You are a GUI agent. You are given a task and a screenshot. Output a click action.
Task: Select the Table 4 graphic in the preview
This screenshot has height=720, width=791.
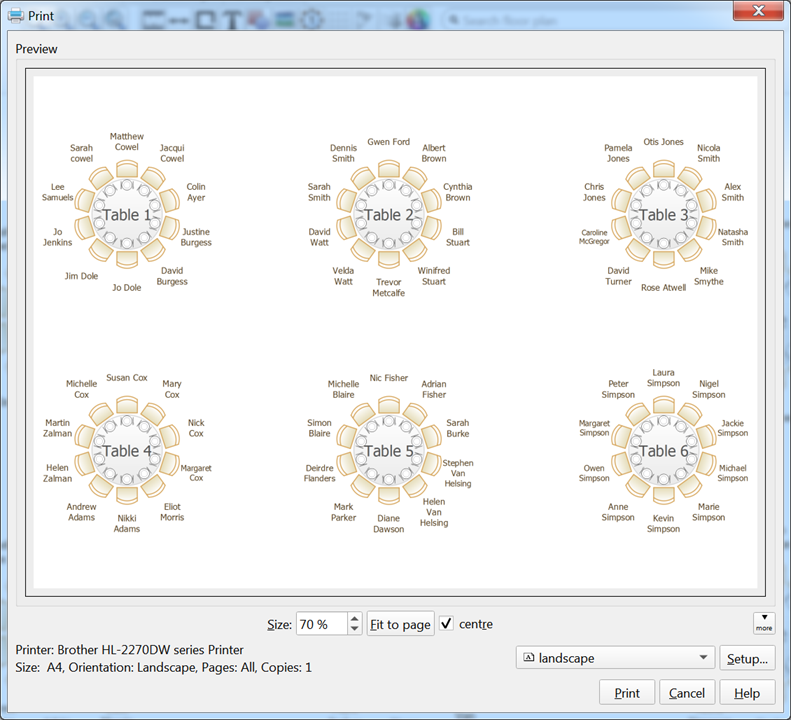[x=128, y=451]
